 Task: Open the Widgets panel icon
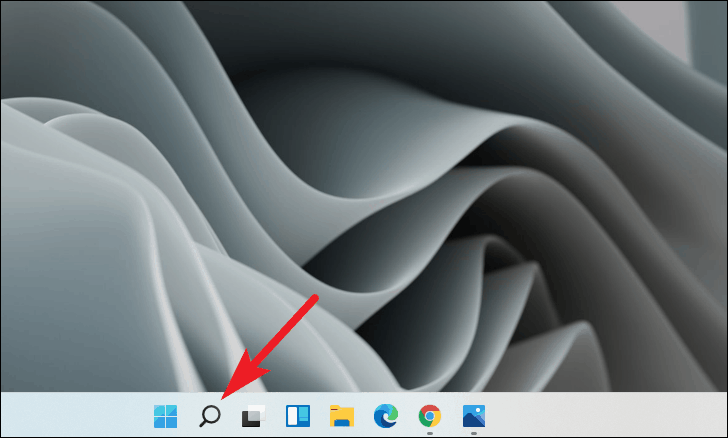click(x=298, y=416)
